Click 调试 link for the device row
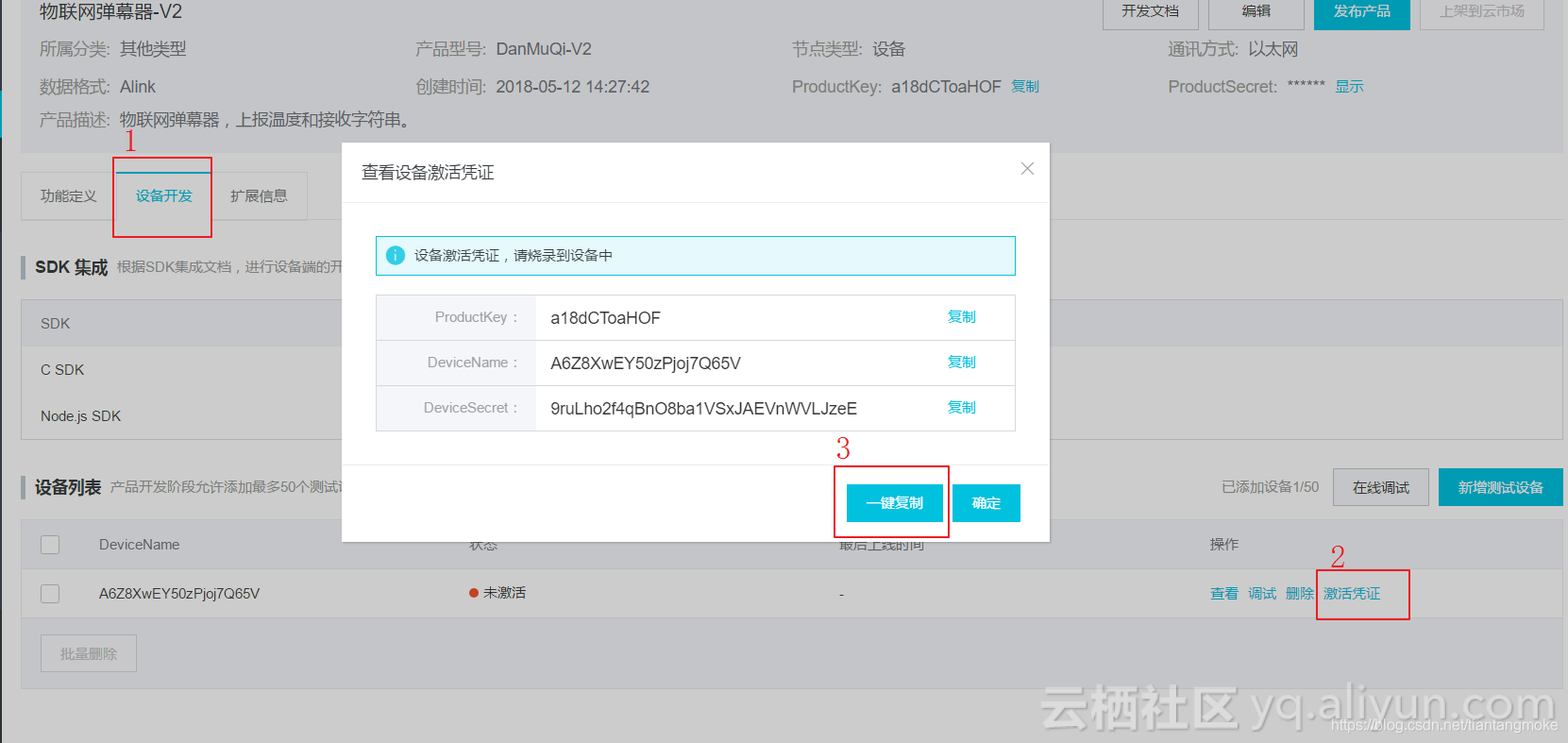The image size is (1568, 743). point(1262,594)
